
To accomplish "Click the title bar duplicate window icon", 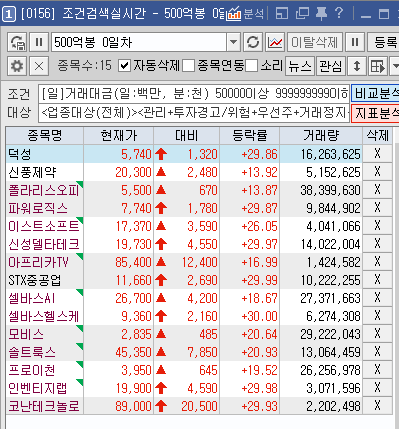I will pyautogui.click(x=302, y=14).
